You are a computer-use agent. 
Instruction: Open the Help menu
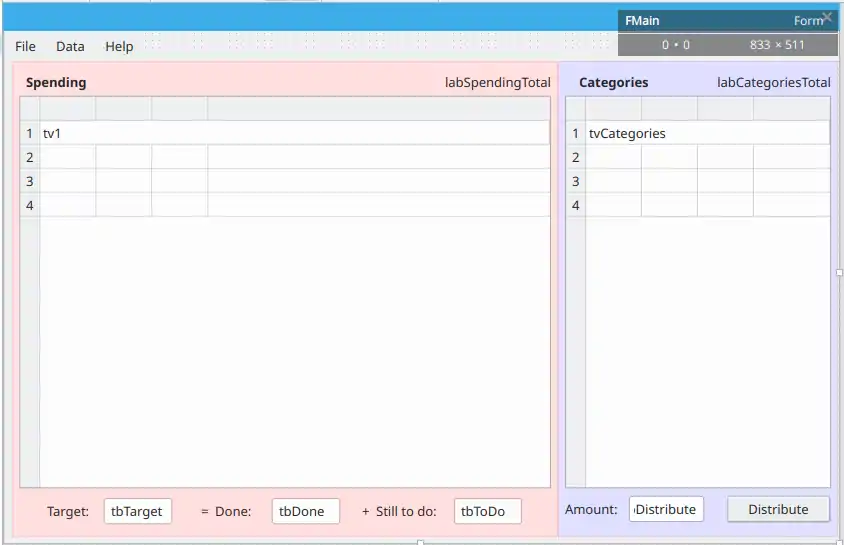pos(119,46)
